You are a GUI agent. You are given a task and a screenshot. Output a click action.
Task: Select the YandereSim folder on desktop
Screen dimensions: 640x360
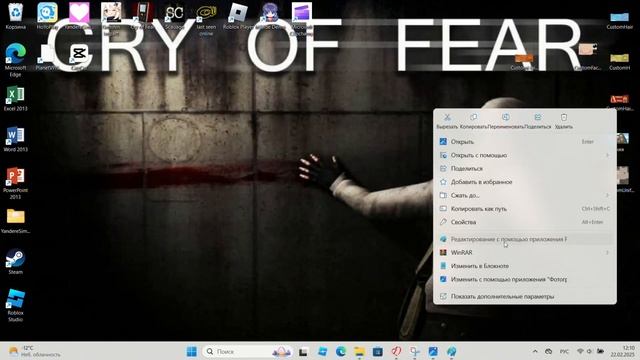click(x=16, y=221)
